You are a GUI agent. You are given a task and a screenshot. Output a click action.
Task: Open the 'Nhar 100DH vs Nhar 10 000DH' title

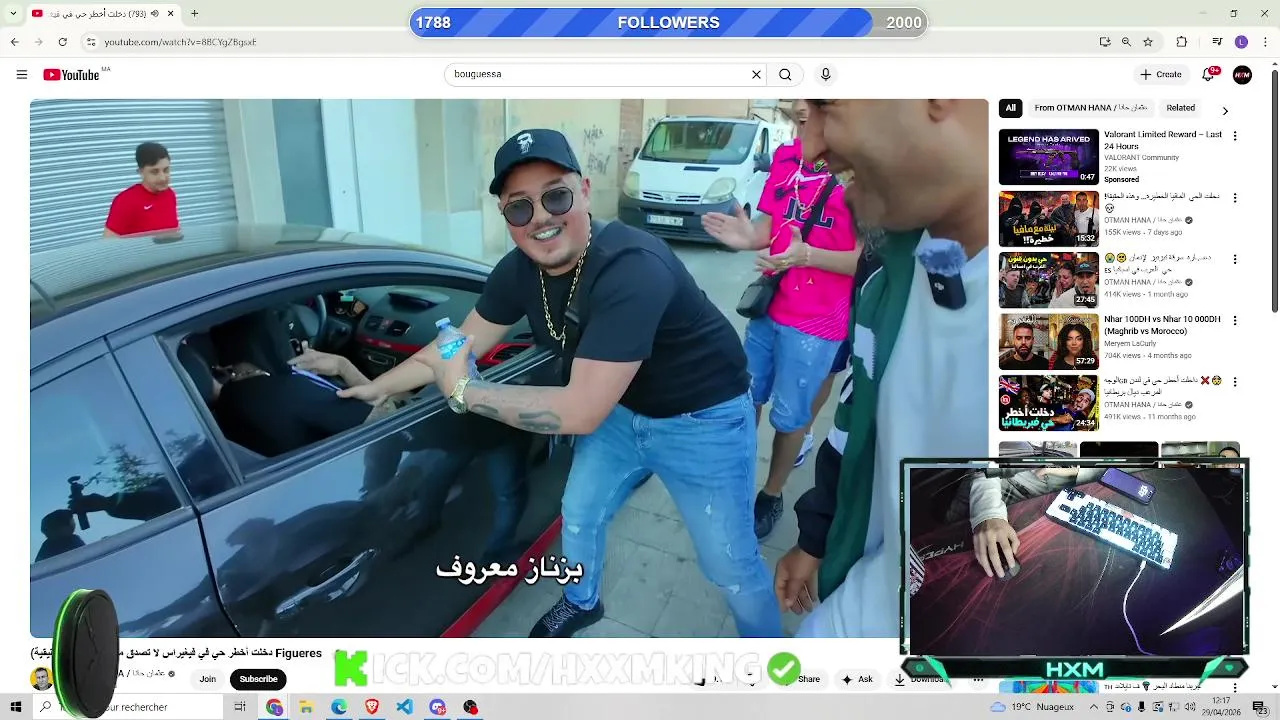point(1162,325)
